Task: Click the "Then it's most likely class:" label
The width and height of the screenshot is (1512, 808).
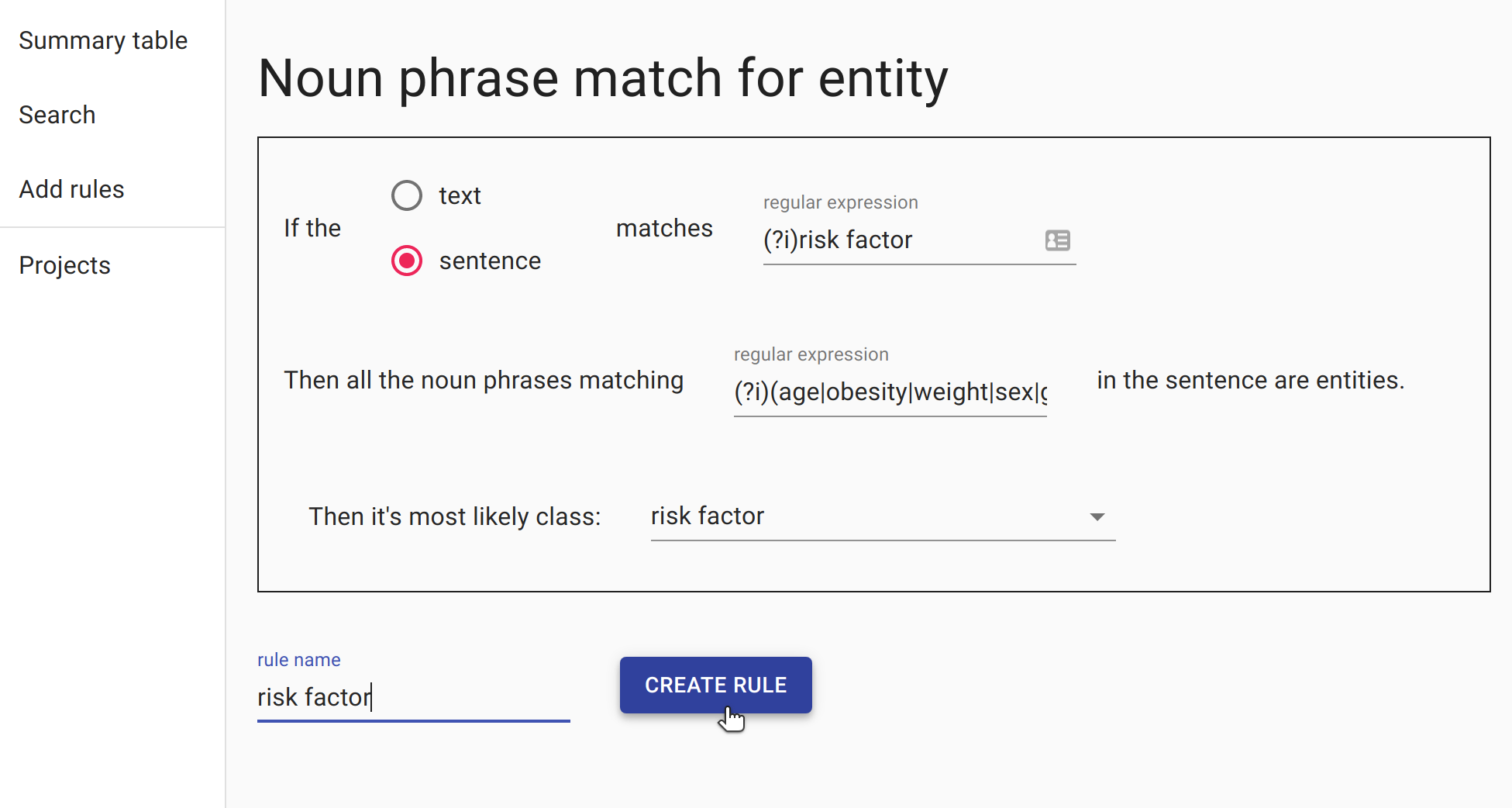Action: (x=455, y=516)
